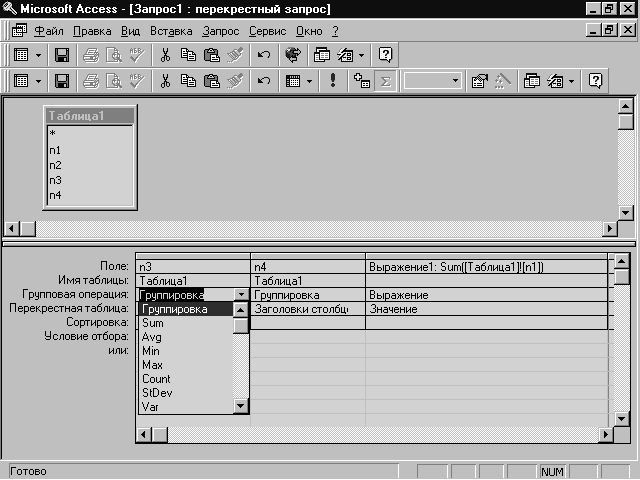Click Help question icon in second toolbar
The height and width of the screenshot is (480, 640).
596,81
